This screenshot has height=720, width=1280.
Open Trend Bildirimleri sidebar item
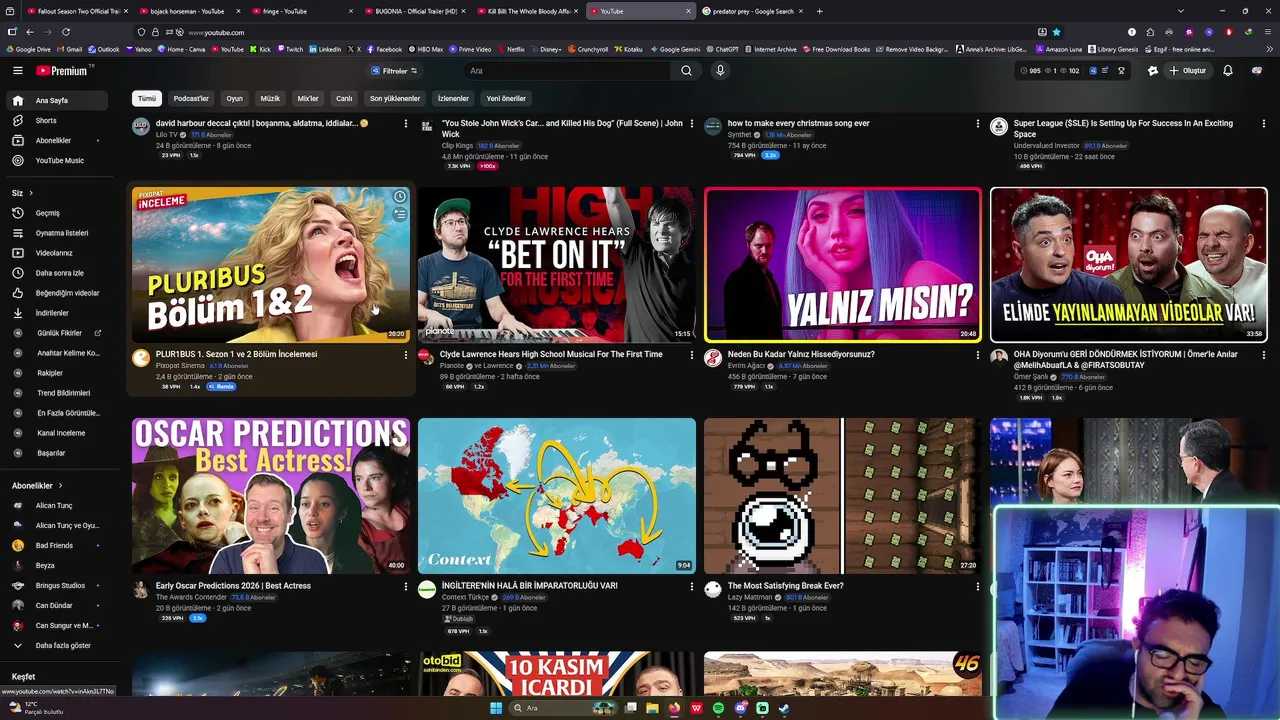point(55,393)
